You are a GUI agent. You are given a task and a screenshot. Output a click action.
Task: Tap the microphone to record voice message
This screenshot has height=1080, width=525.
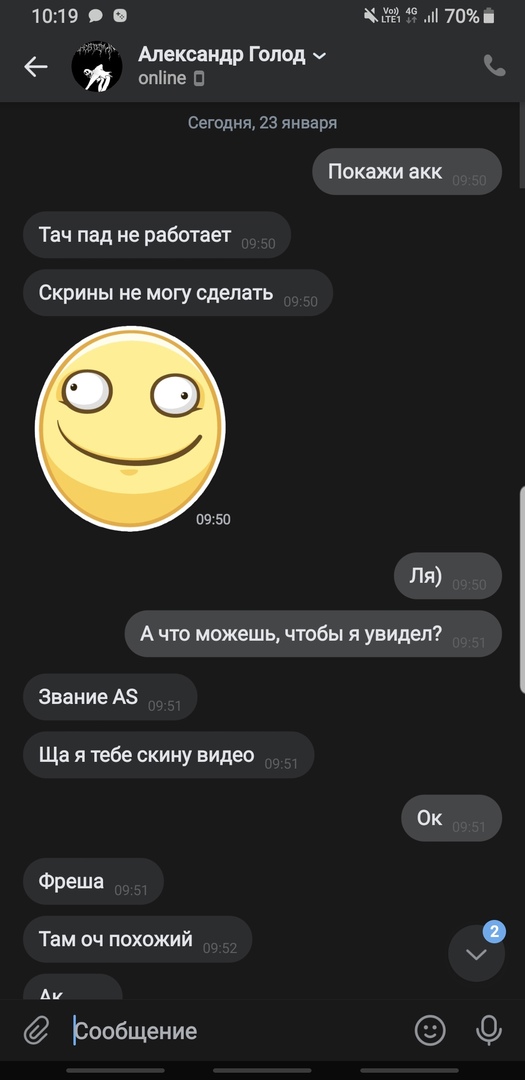(x=488, y=1030)
